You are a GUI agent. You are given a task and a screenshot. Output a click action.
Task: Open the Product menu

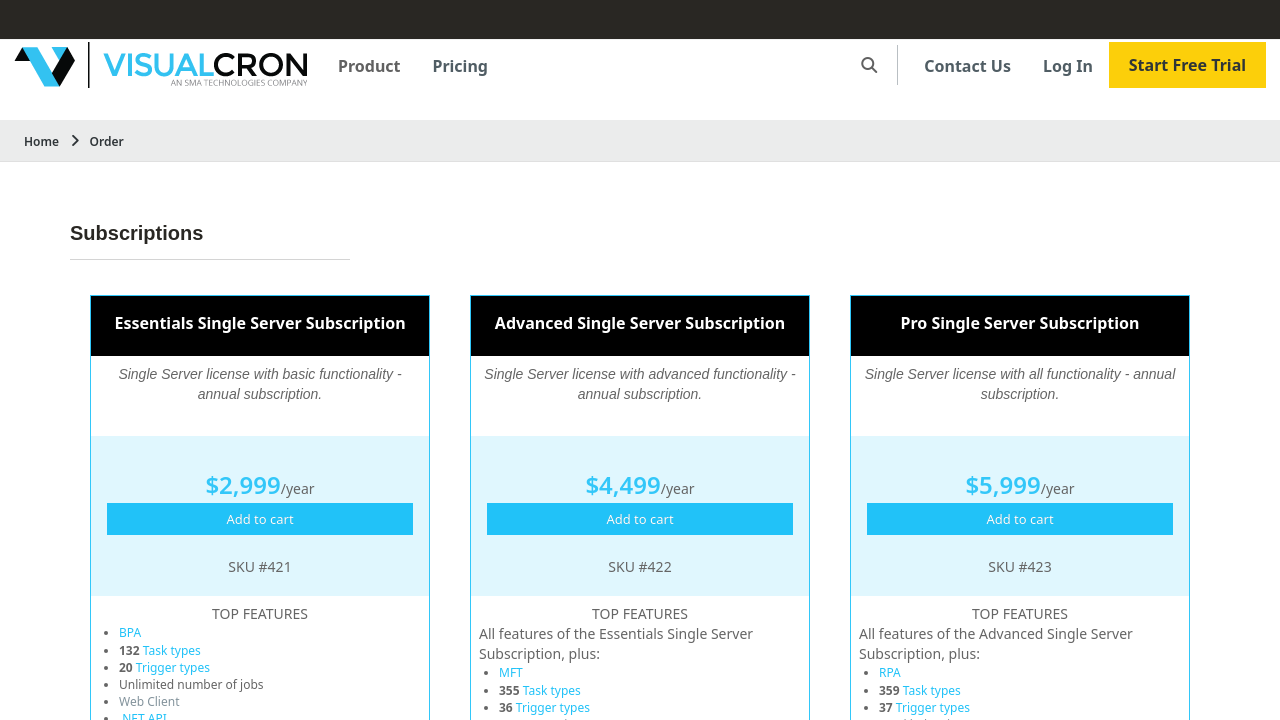click(x=369, y=66)
